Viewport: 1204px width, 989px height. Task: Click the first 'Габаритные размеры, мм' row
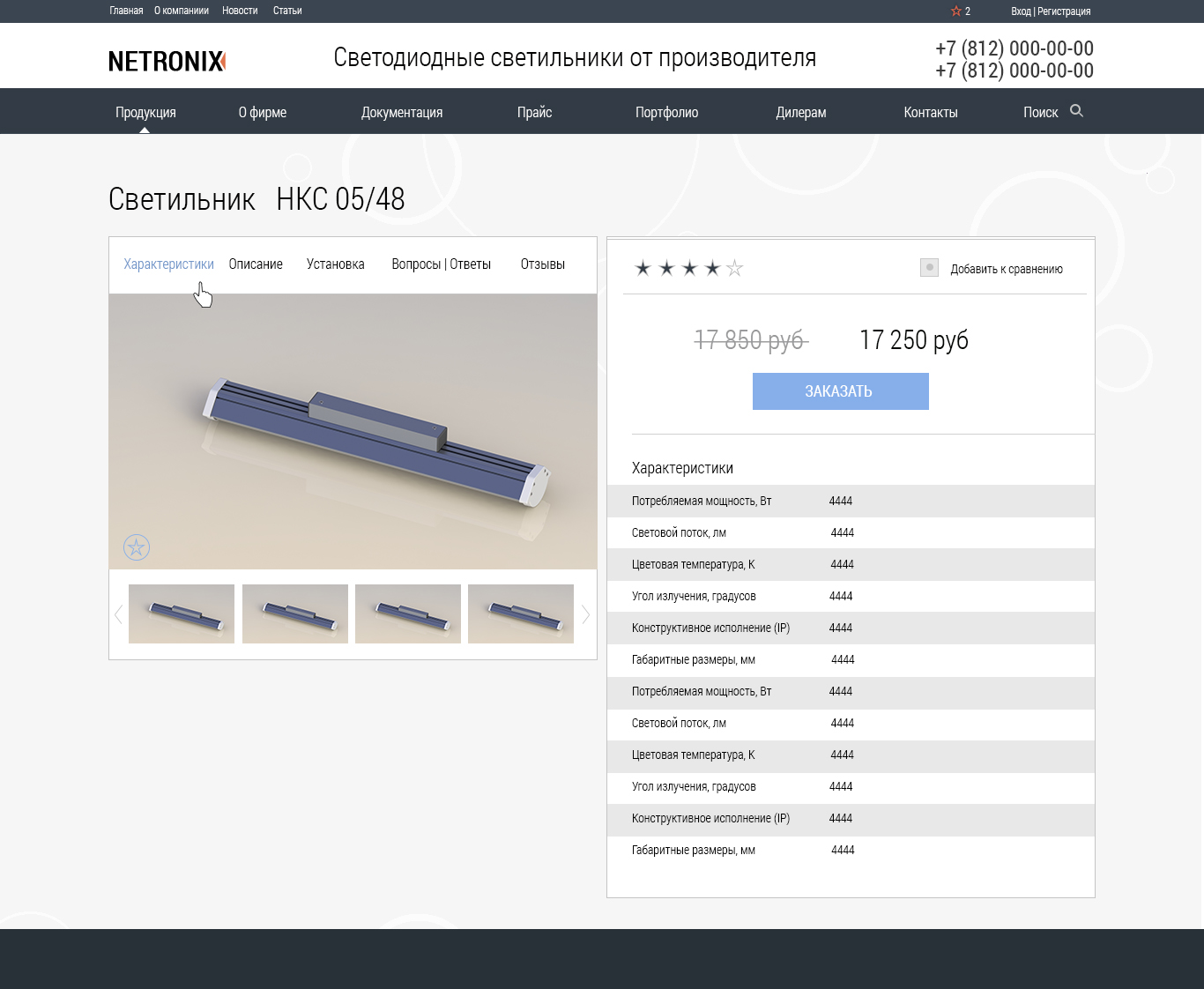click(851, 659)
